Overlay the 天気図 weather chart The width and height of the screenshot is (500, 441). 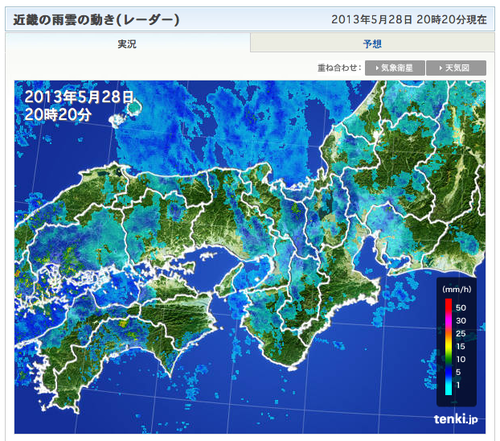[x=456, y=68]
